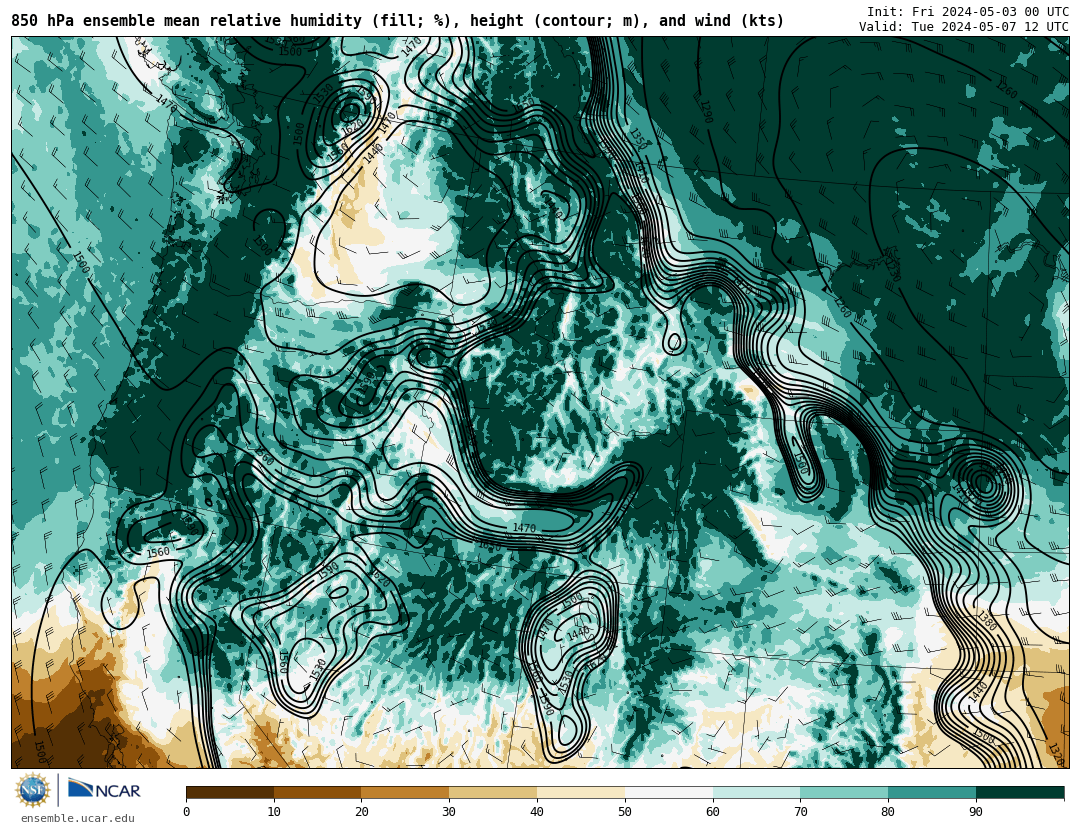This screenshot has width=1080, height=831.
Task: Click the 1470 contour label in map center
Action: tap(524, 528)
